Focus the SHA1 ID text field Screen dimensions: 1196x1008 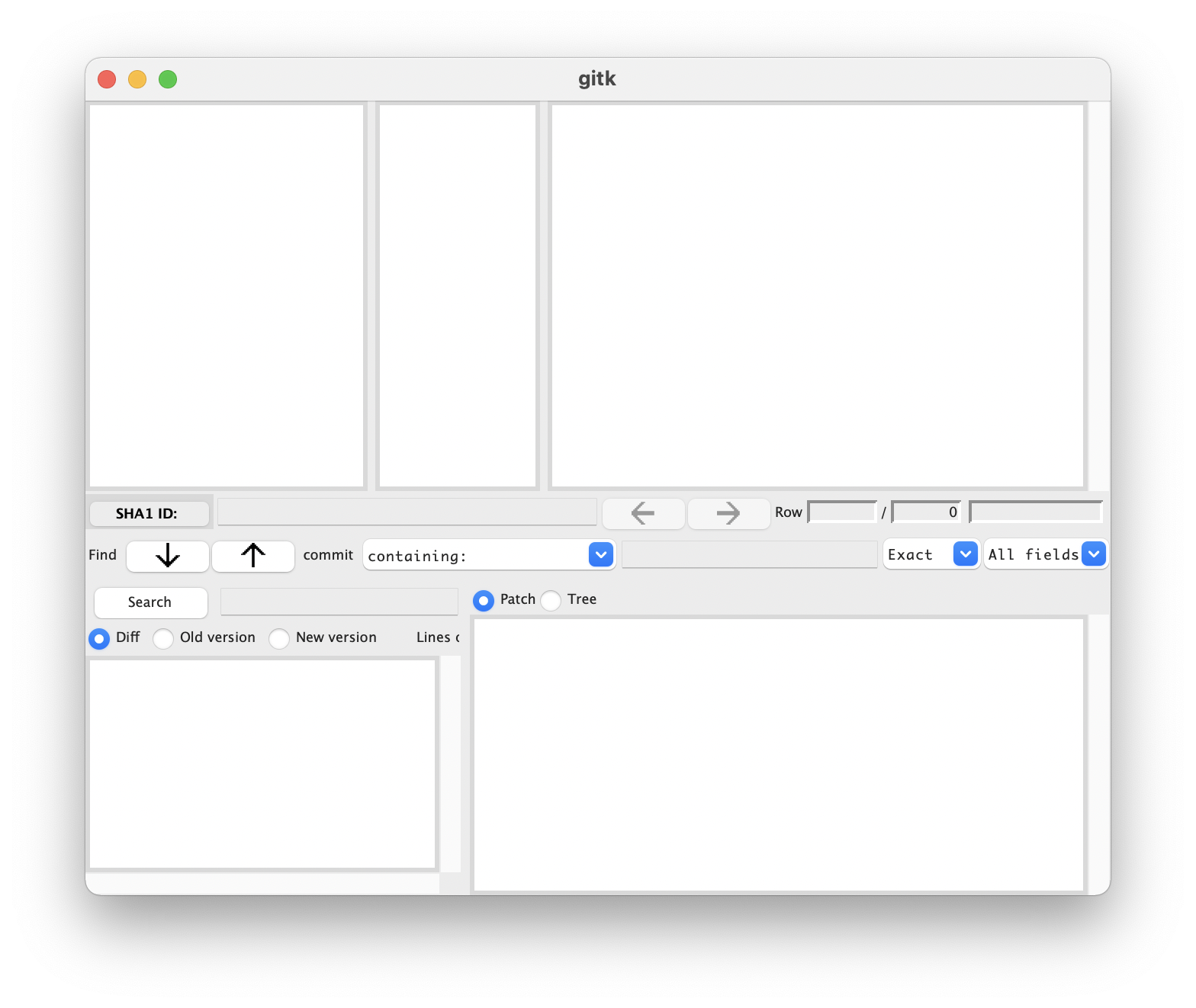pos(407,512)
